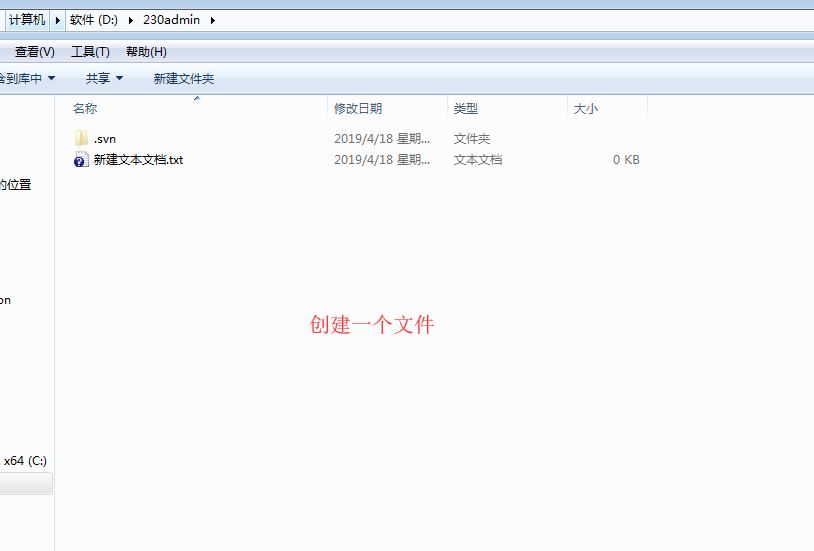Go to 软件 (D:) breadcrumb
This screenshot has height=551, width=814.
click(94, 20)
